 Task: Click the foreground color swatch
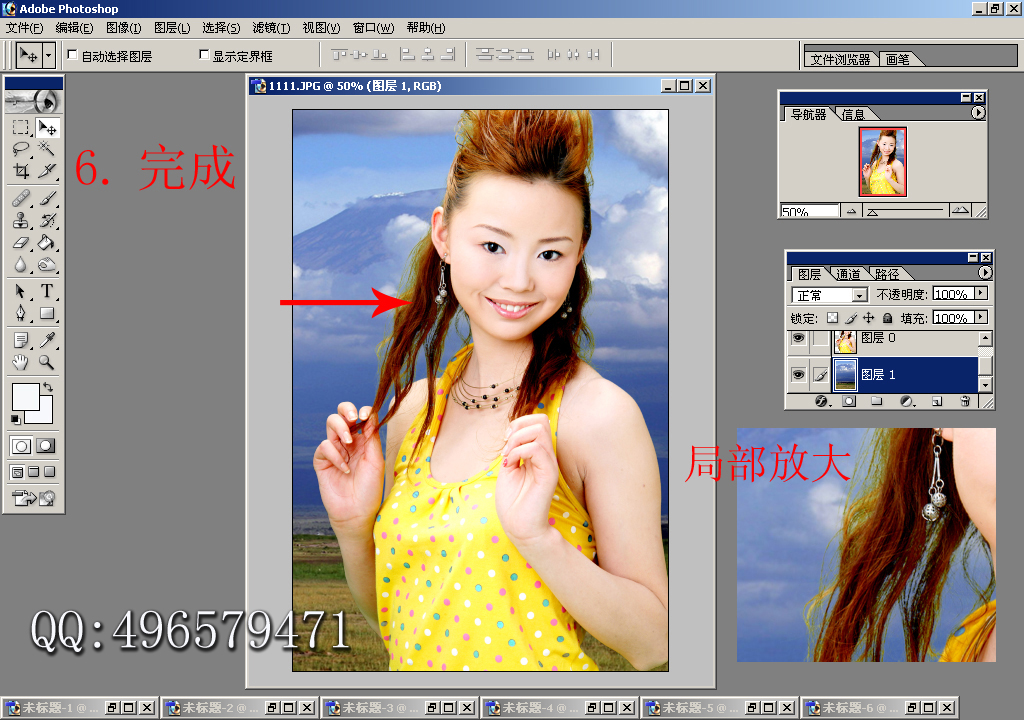pyautogui.click(x=25, y=397)
